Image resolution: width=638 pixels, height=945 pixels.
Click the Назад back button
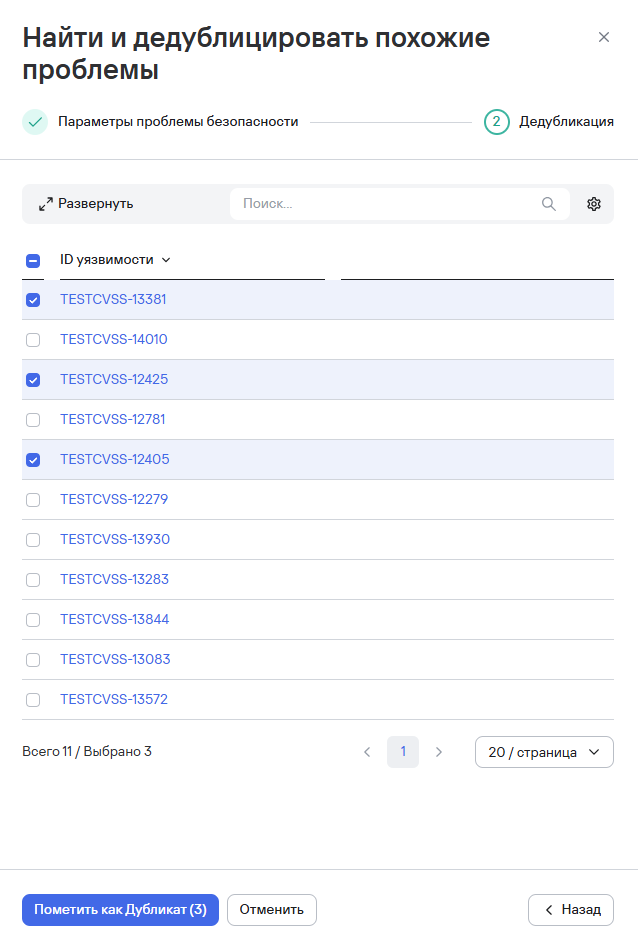pos(571,910)
